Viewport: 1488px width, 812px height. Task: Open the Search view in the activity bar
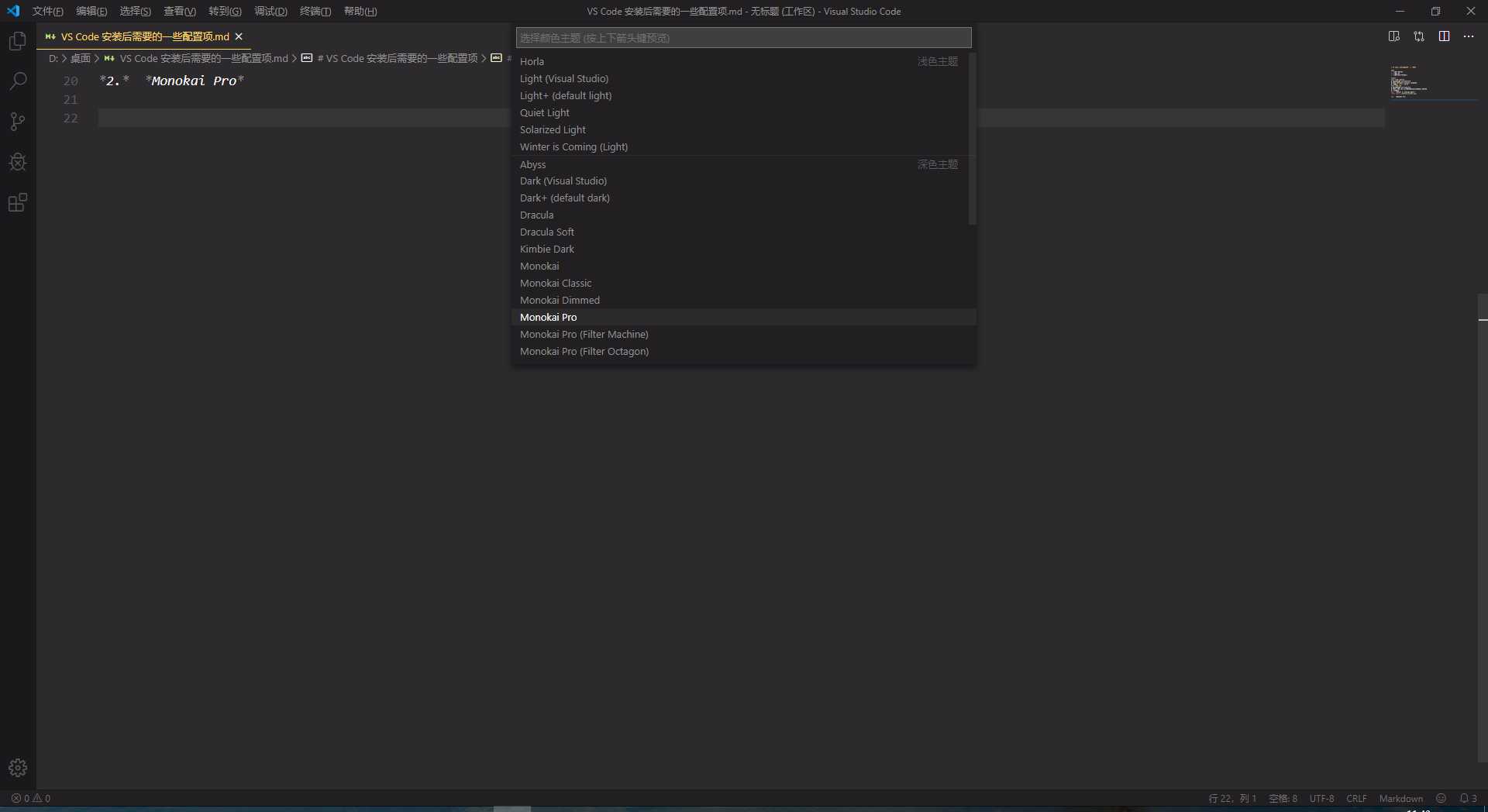17,81
